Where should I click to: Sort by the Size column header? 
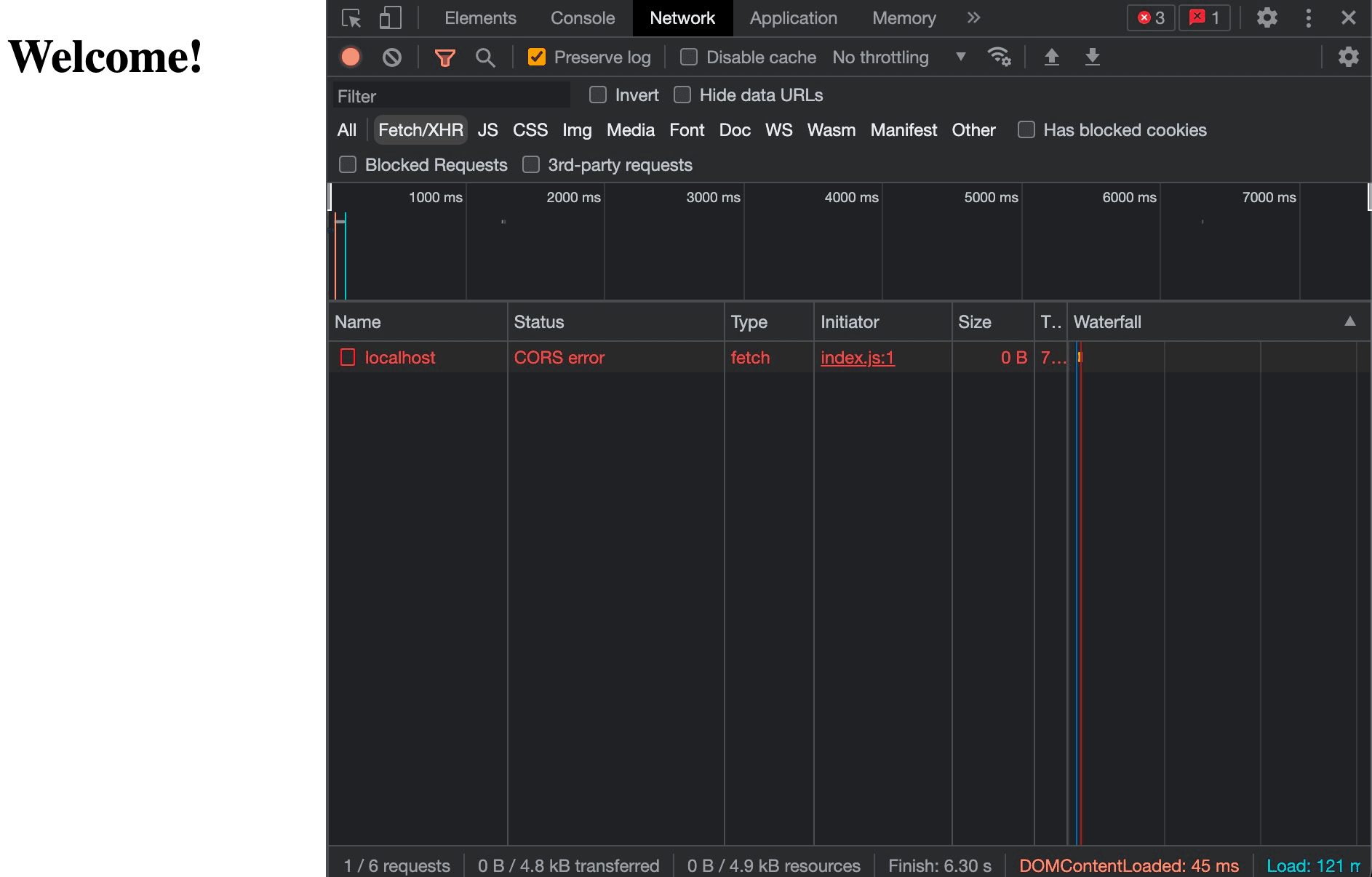[993, 321]
